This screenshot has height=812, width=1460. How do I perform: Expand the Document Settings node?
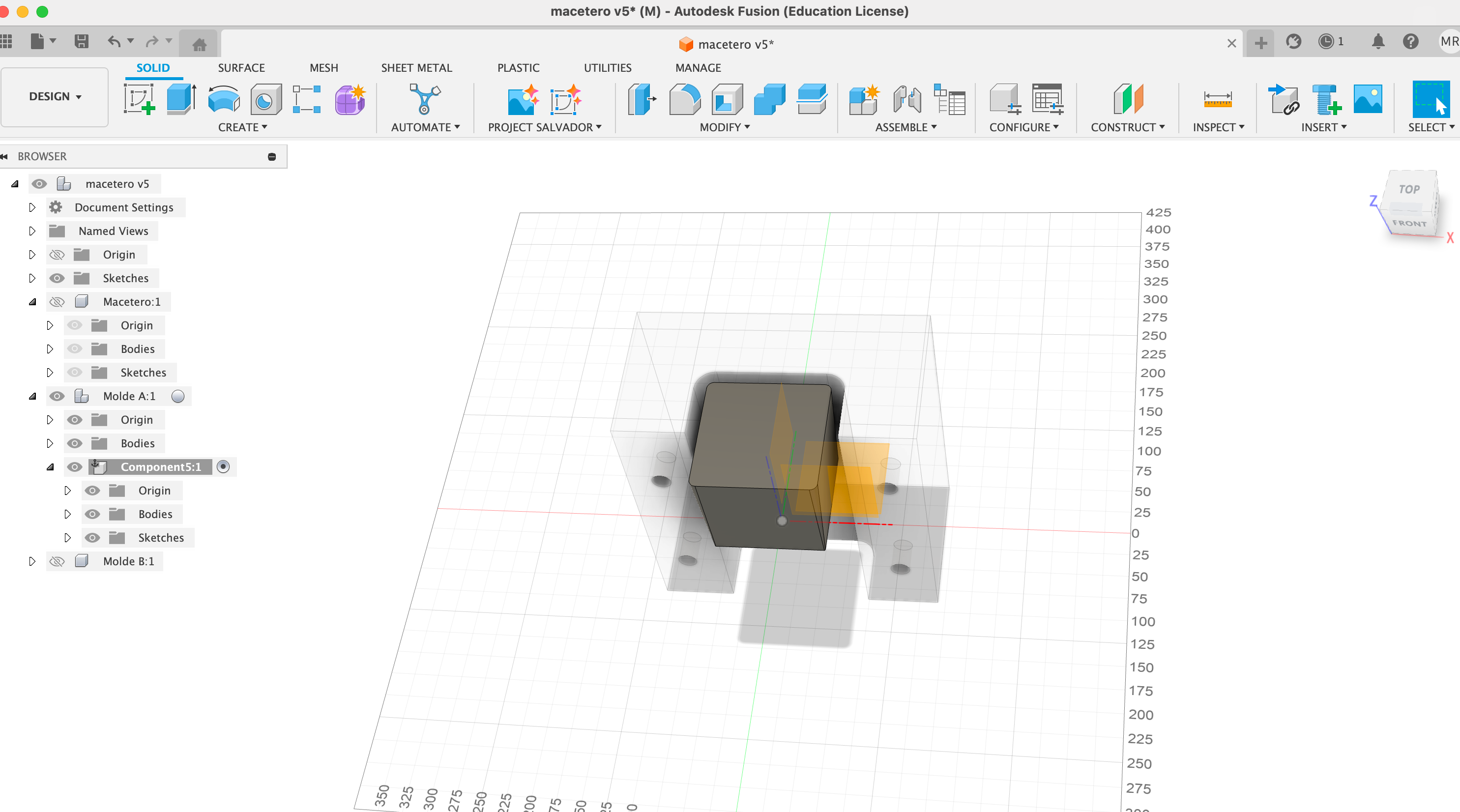[32, 207]
